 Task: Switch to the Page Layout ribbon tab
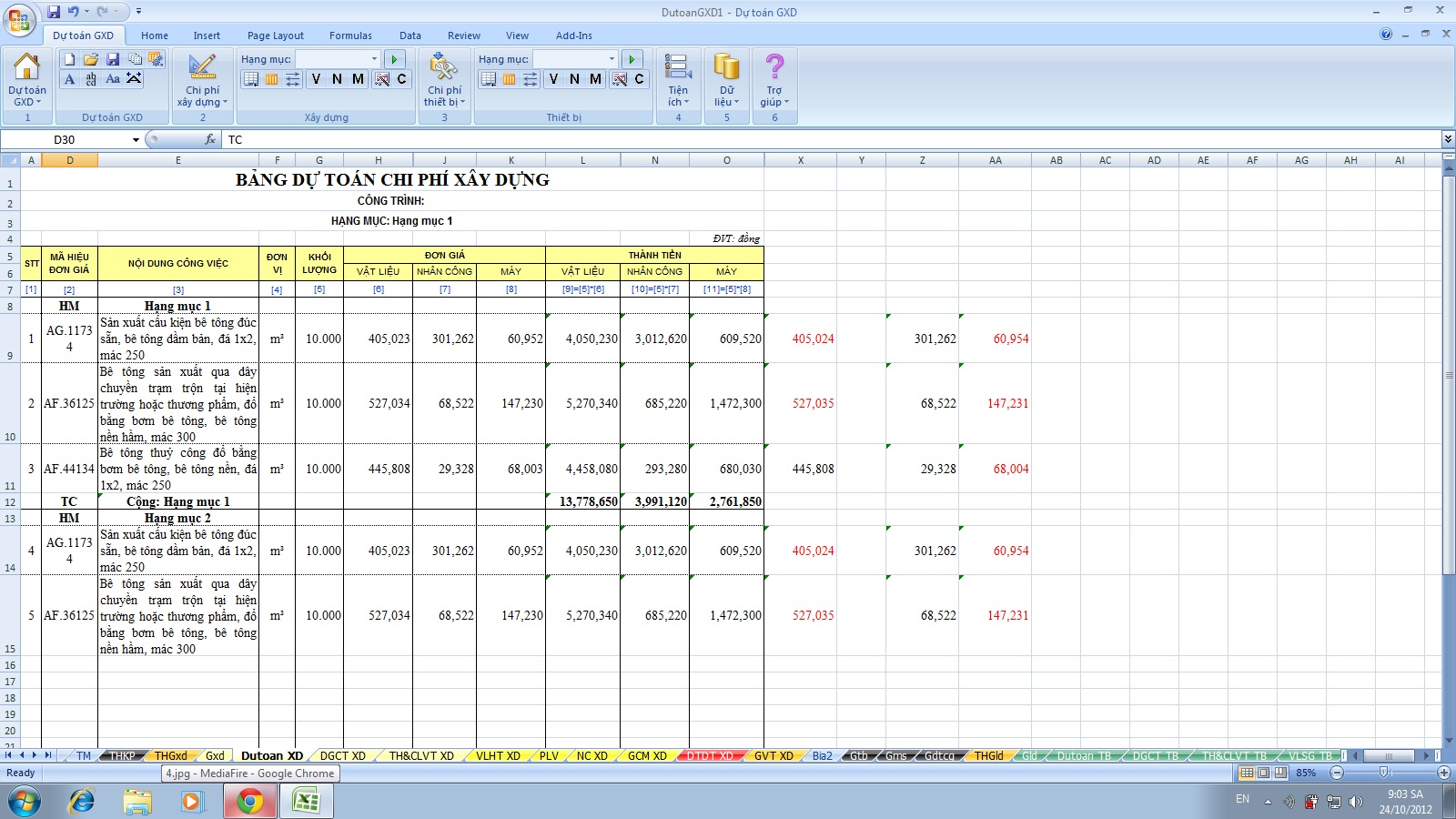pos(276,35)
